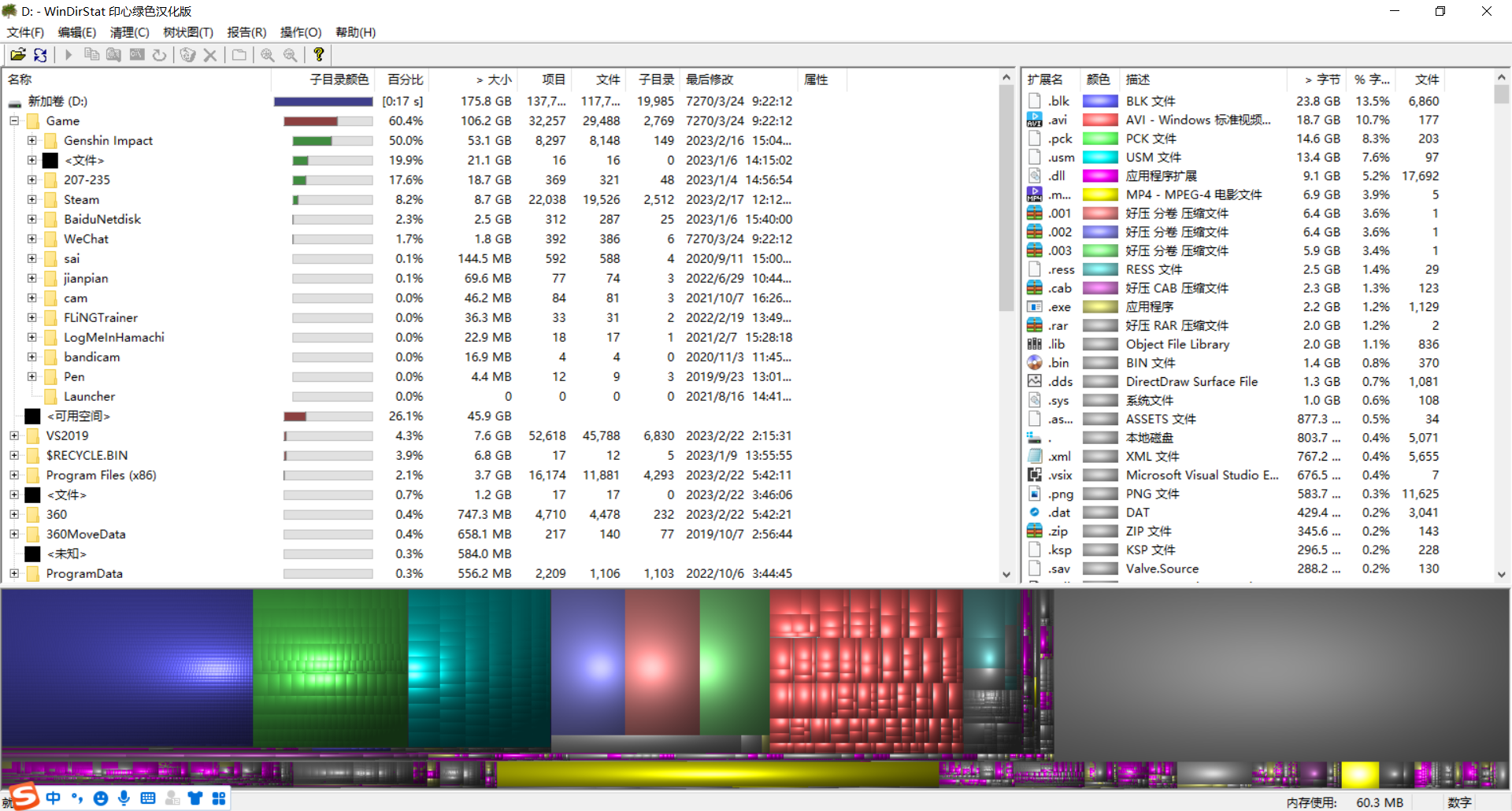1512x811 pixels.
Task: Expand the $RECYCLE.BIN node
Action: [14, 455]
